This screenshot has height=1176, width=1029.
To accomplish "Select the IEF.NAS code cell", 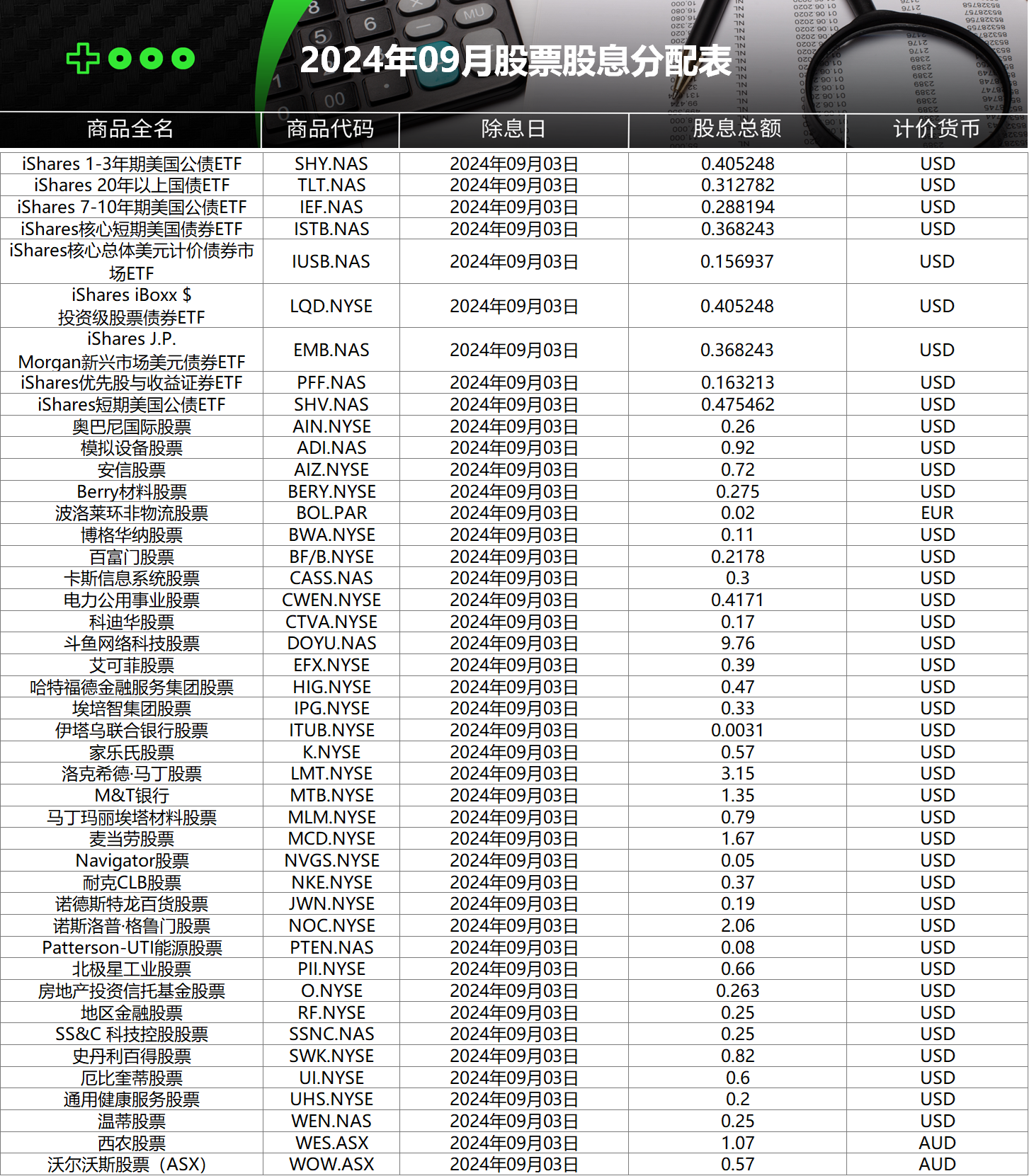I will [331, 207].
